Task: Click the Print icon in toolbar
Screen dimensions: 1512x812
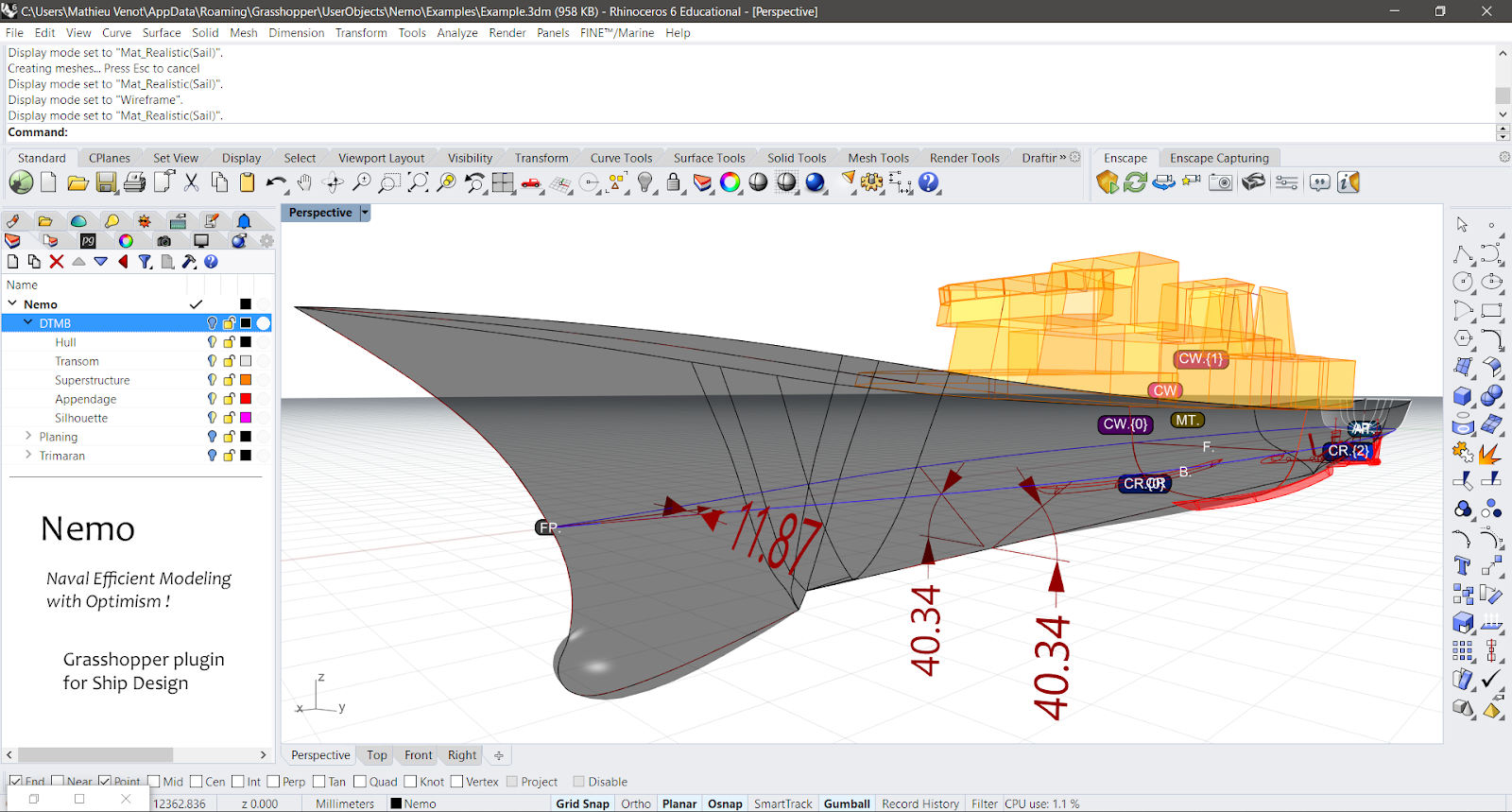Action: click(x=134, y=182)
